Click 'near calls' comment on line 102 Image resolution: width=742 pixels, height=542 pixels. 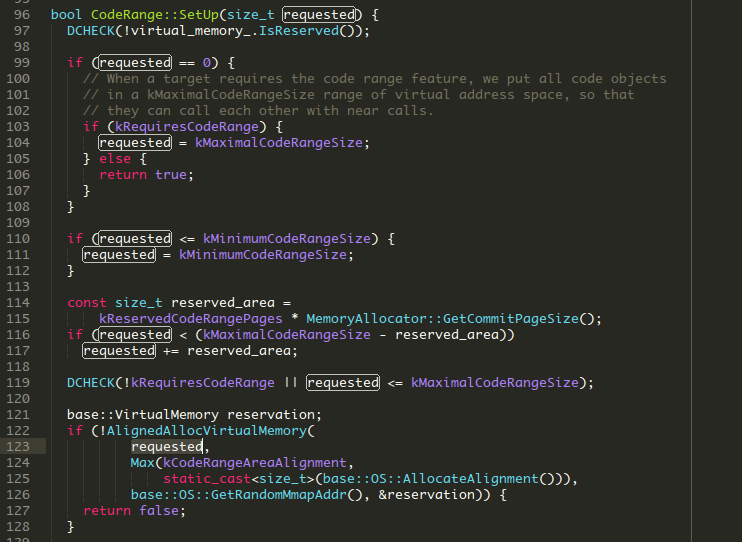390,111
